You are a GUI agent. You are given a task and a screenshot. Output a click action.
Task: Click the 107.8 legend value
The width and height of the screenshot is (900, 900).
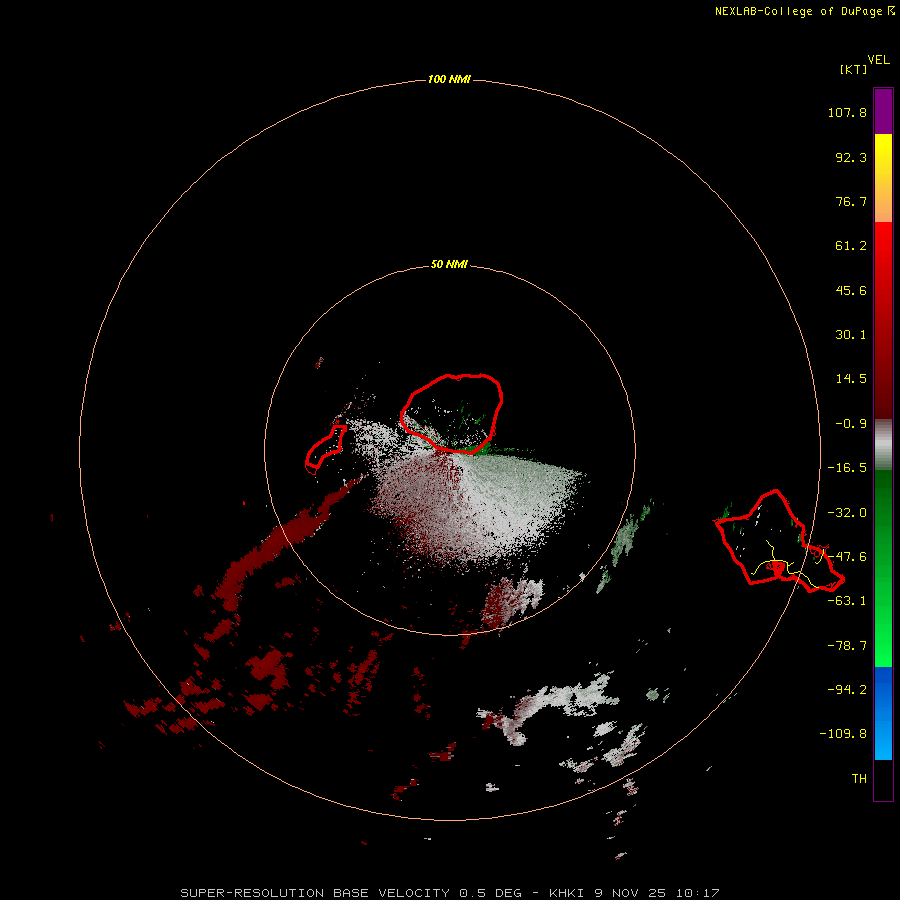(x=847, y=112)
